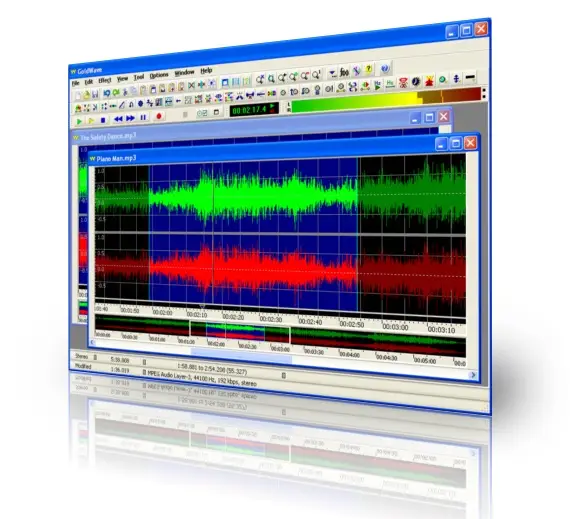Click the green Play button

point(79,121)
